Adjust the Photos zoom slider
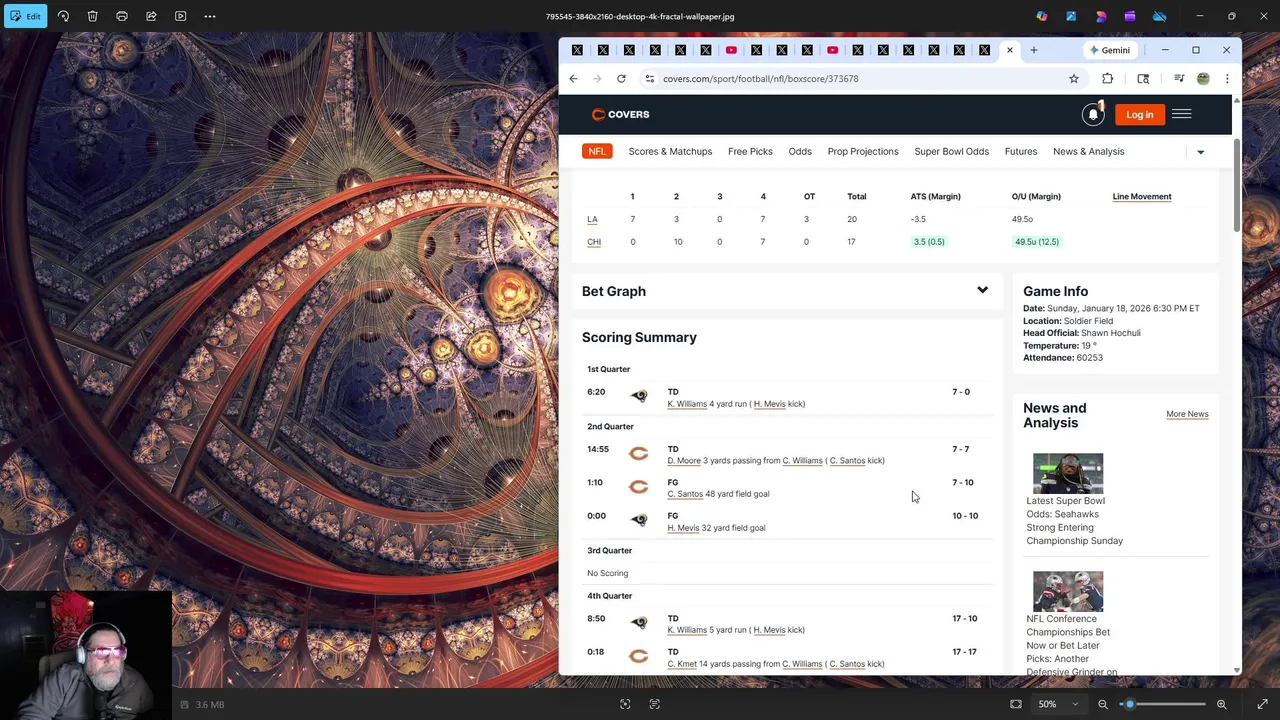The height and width of the screenshot is (720, 1280). click(1165, 704)
